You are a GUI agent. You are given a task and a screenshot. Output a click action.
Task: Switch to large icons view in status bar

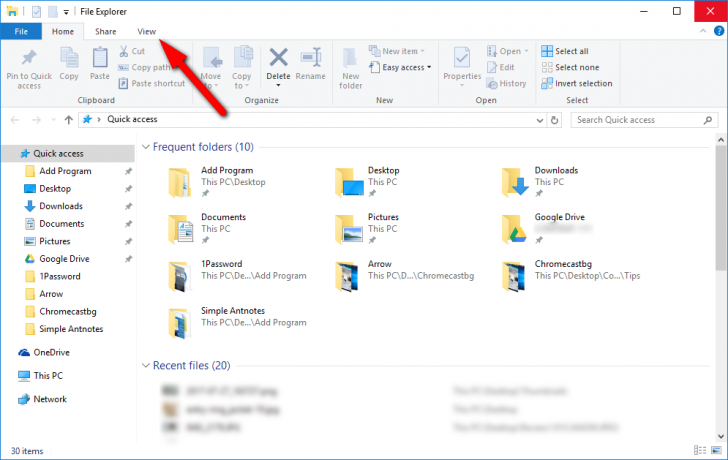716,450
